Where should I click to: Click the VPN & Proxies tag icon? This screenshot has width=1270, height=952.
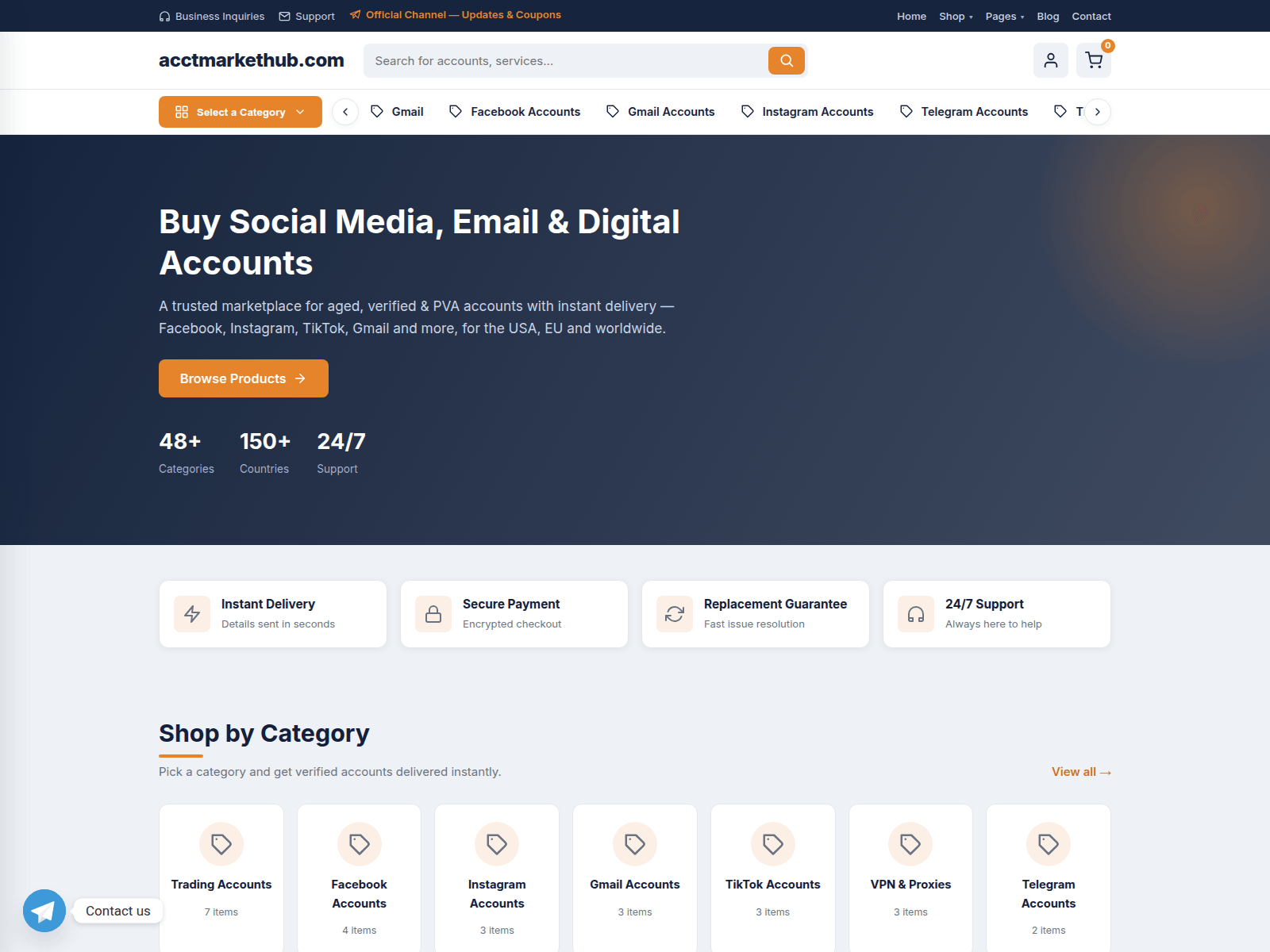pos(910,844)
